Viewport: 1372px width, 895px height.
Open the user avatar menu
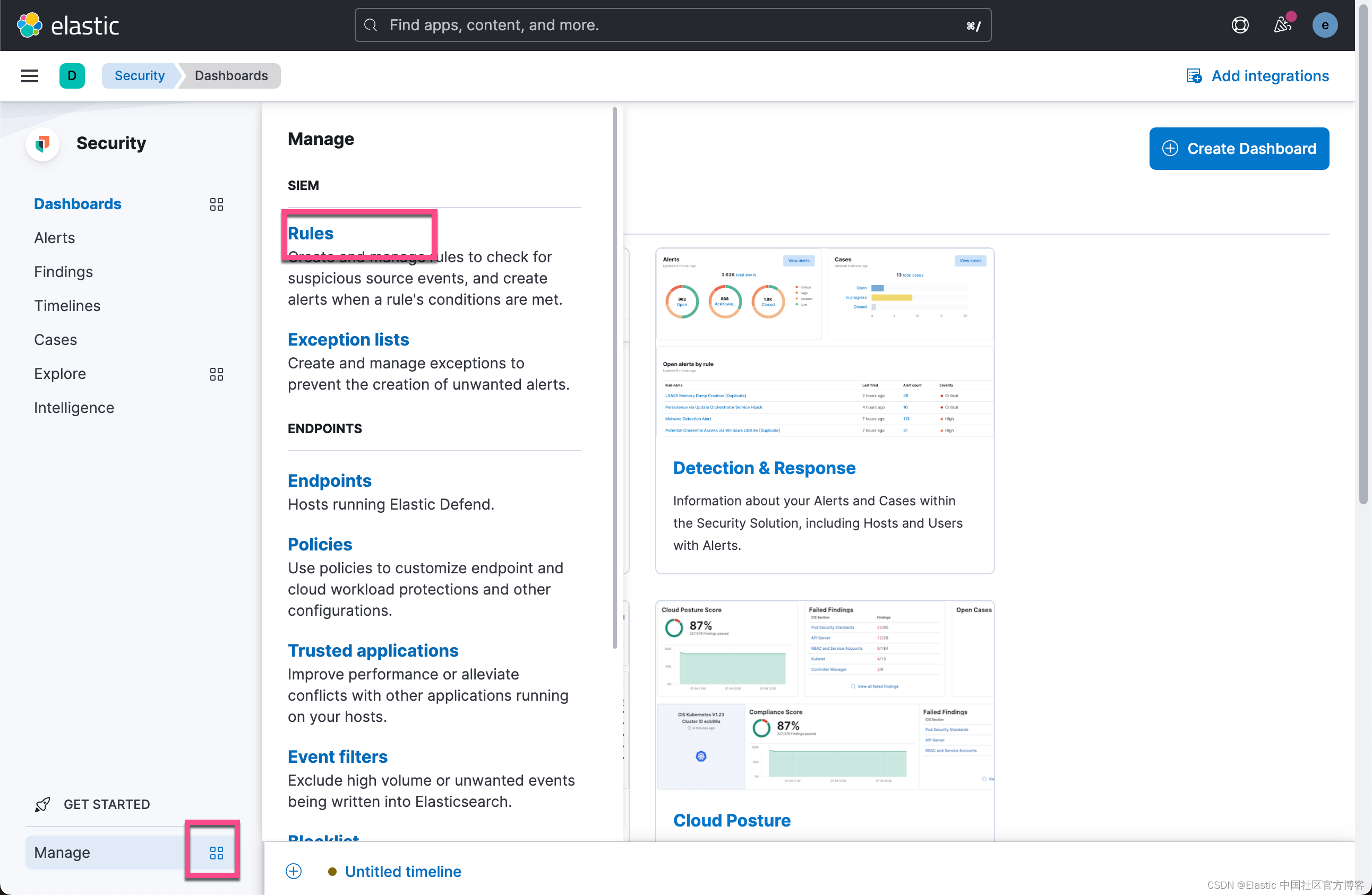pos(1325,25)
